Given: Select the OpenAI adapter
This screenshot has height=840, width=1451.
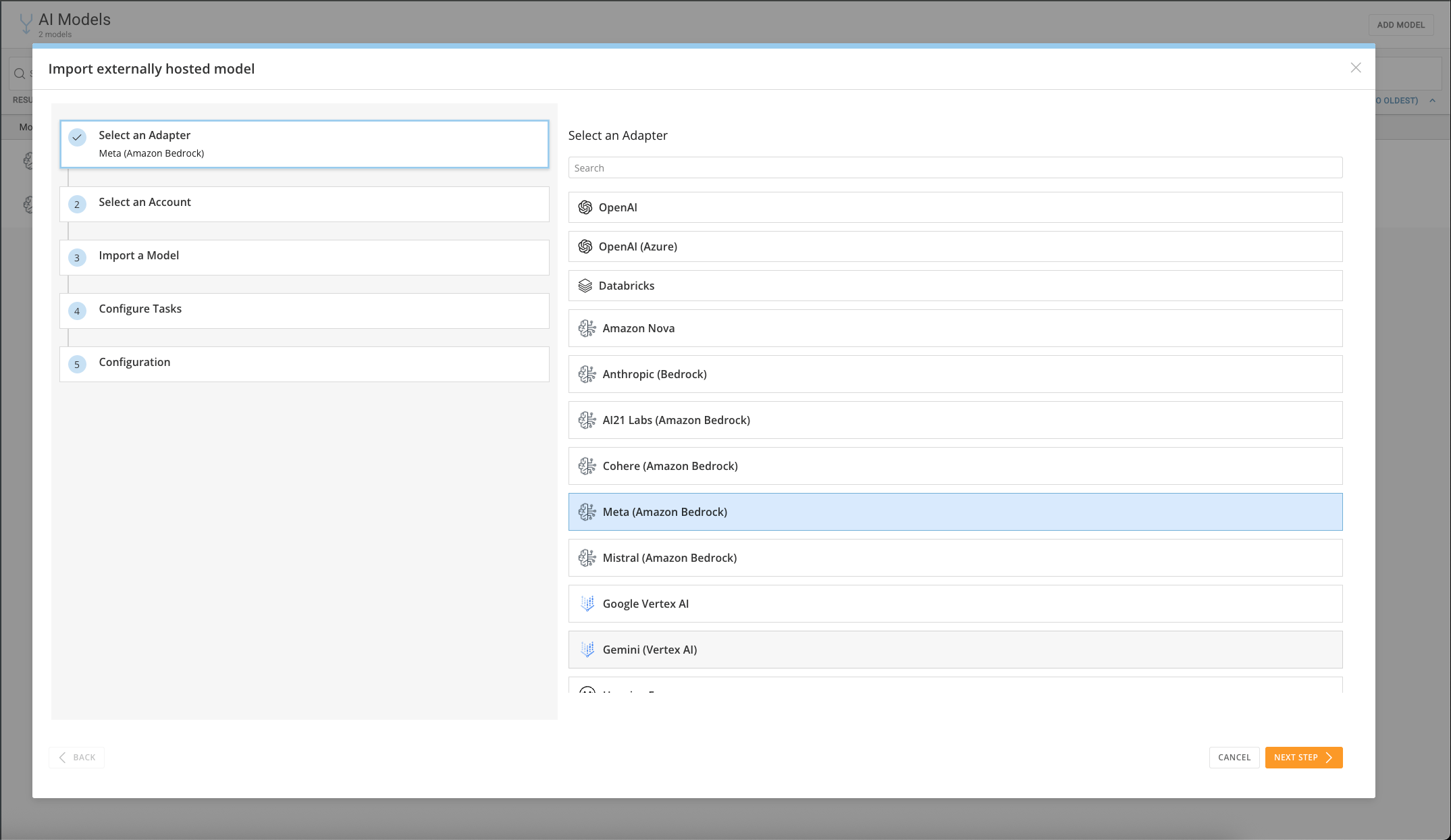Looking at the screenshot, I should (x=955, y=207).
